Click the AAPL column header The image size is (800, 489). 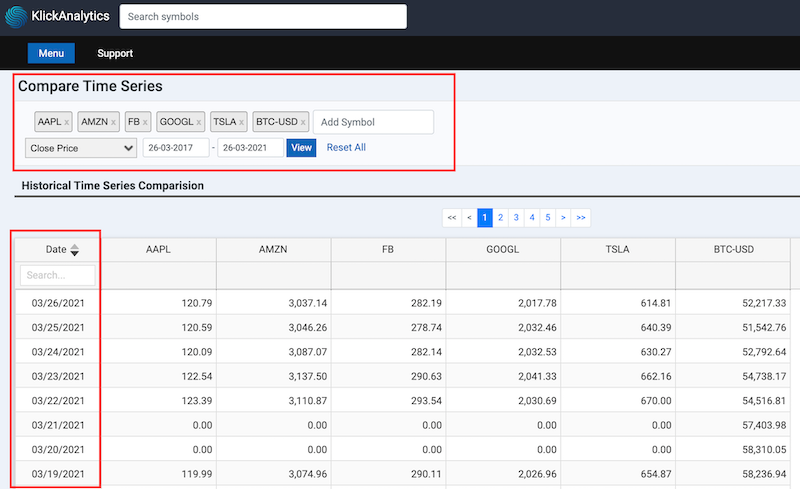[x=158, y=250]
